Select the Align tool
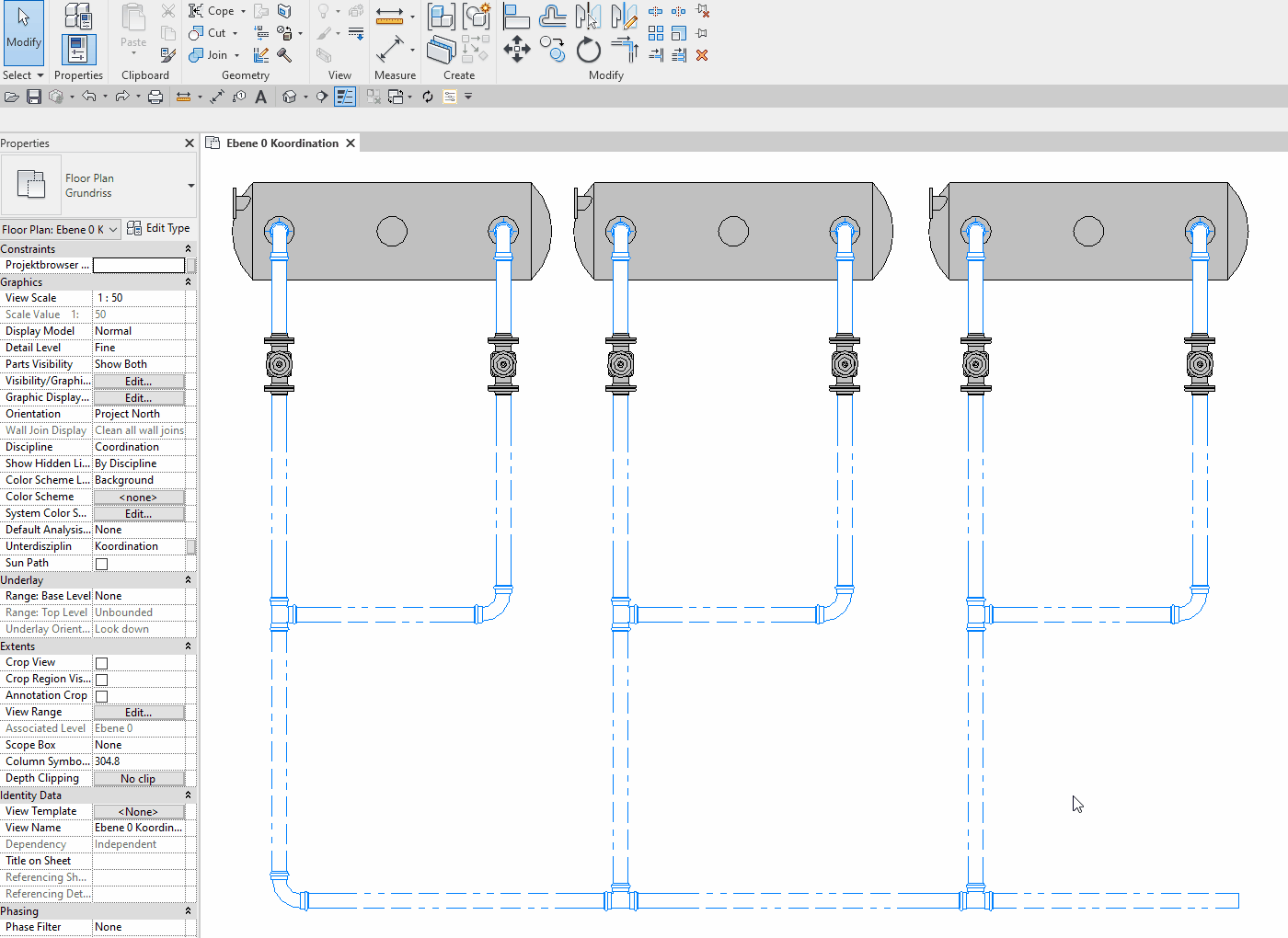Image resolution: width=1288 pixels, height=938 pixels. click(516, 16)
